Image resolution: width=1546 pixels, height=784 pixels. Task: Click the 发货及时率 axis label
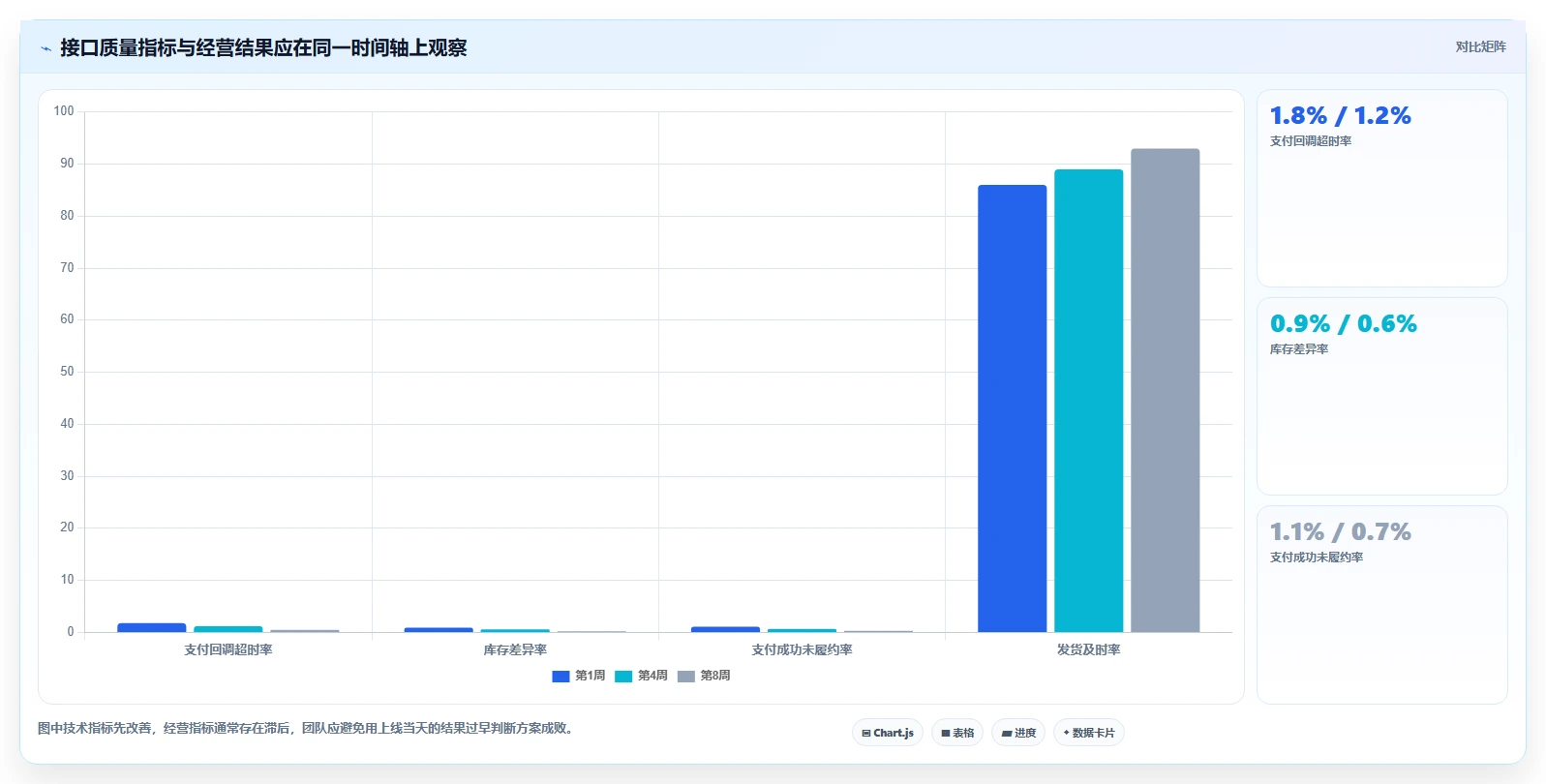1088,650
